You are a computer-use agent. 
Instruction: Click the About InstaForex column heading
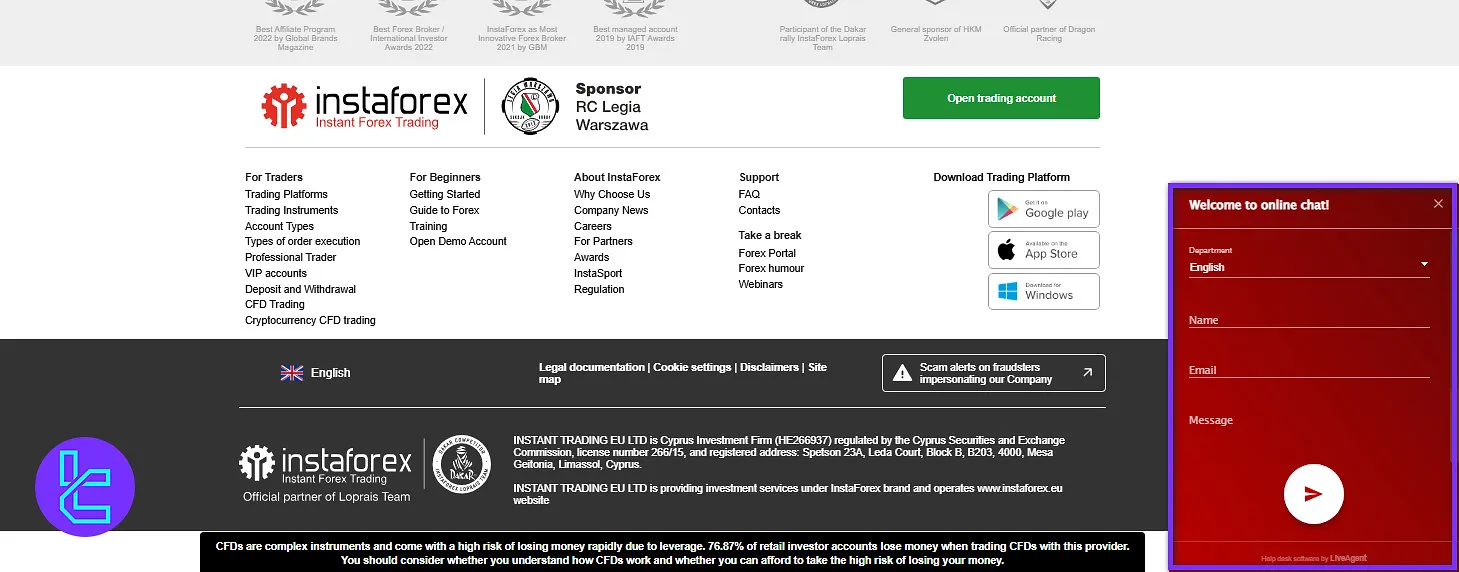point(617,177)
